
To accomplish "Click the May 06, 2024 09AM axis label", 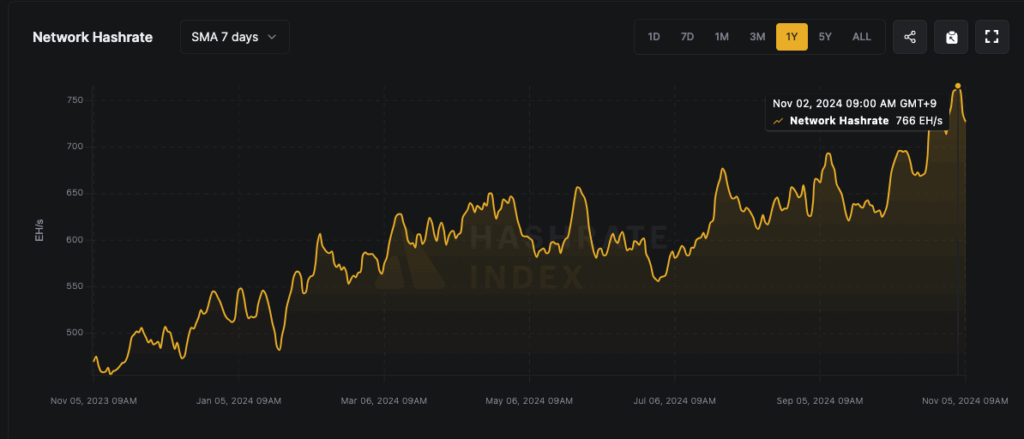I will click(x=530, y=401).
